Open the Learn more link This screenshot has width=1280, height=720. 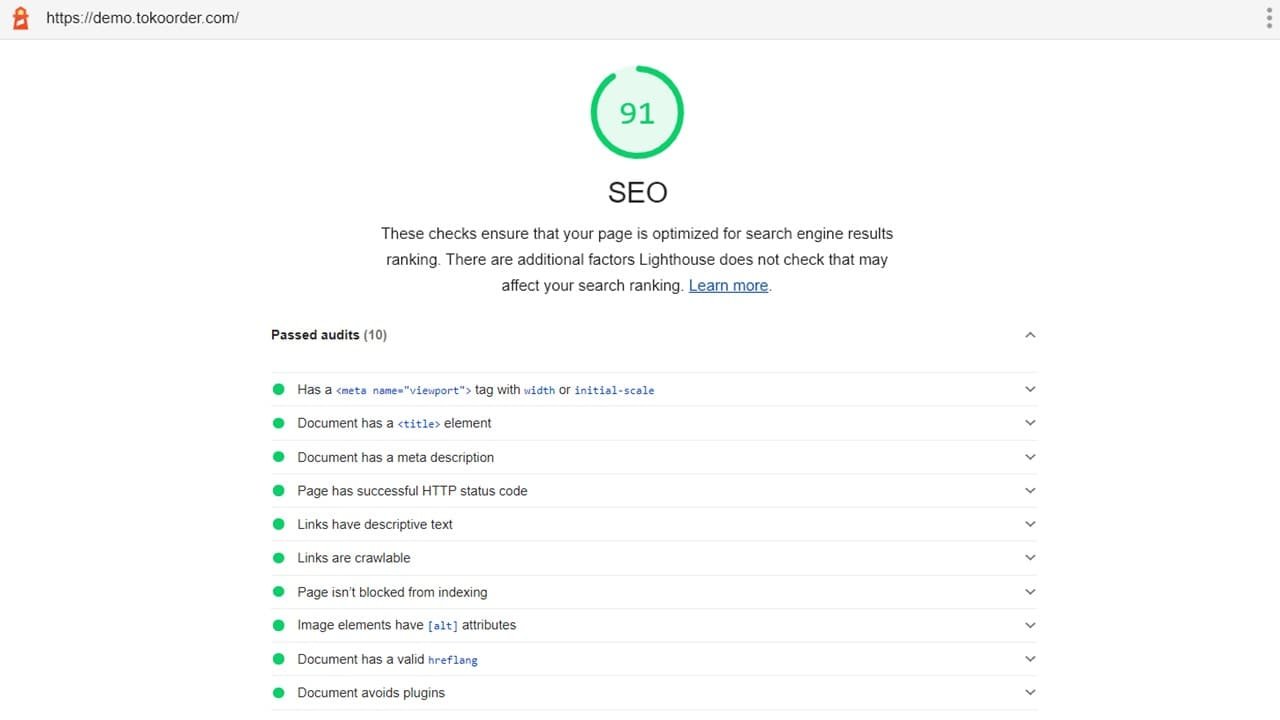728,285
